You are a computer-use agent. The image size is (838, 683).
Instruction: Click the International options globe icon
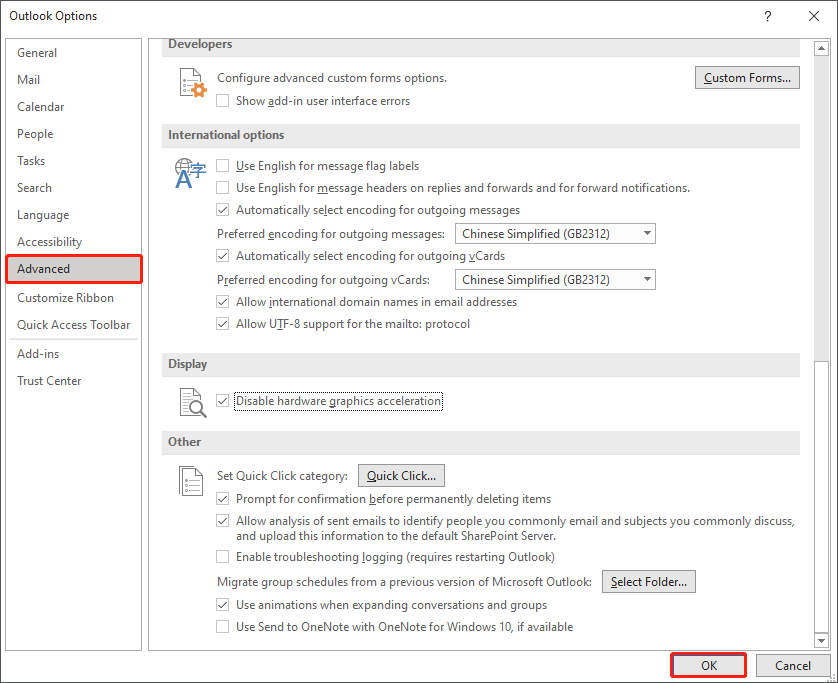[189, 171]
